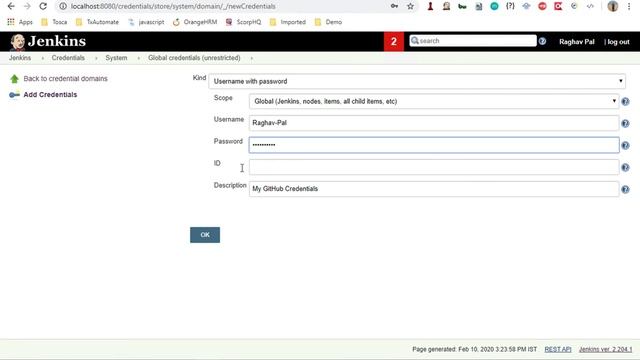The width and height of the screenshot is (640, 360).
Task: Open the Raghav Pal user link
Action: tap(577, 42)
